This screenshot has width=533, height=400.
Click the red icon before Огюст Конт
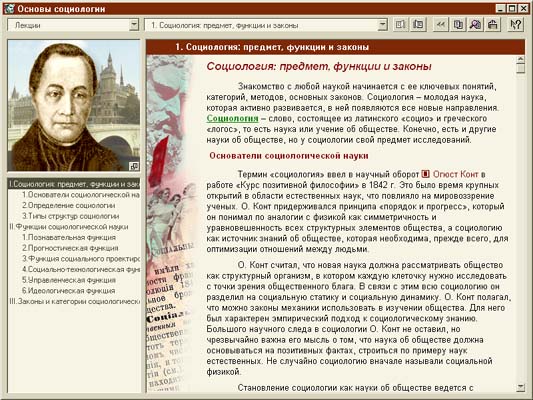point(425,174)
